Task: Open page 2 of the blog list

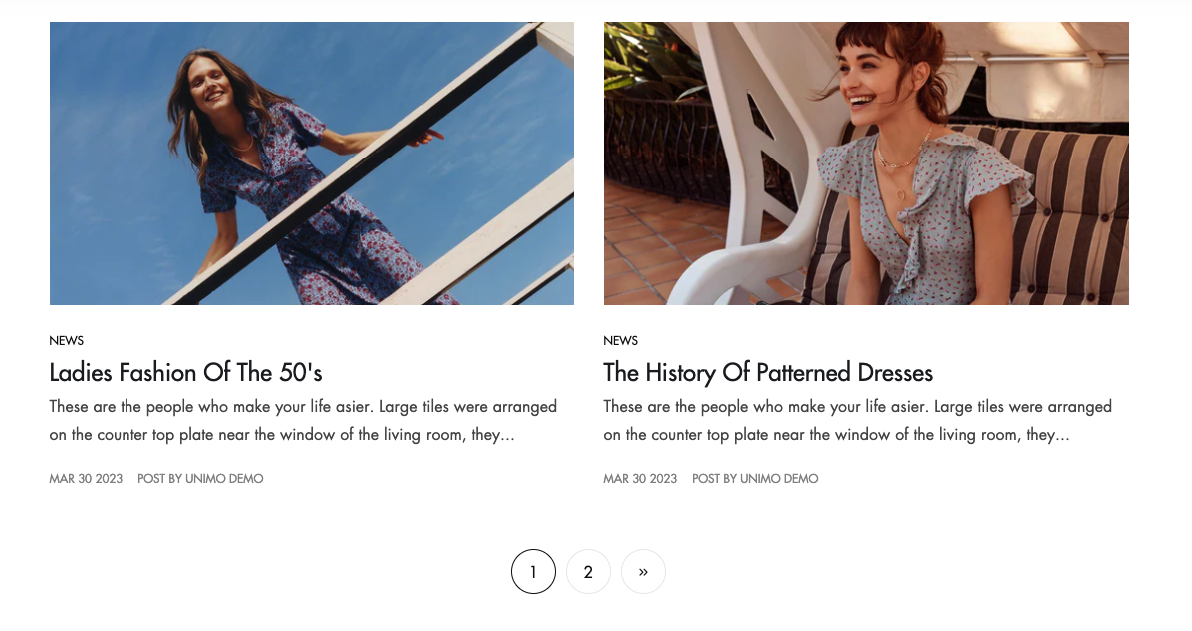Action: click(x=588, y=572)
